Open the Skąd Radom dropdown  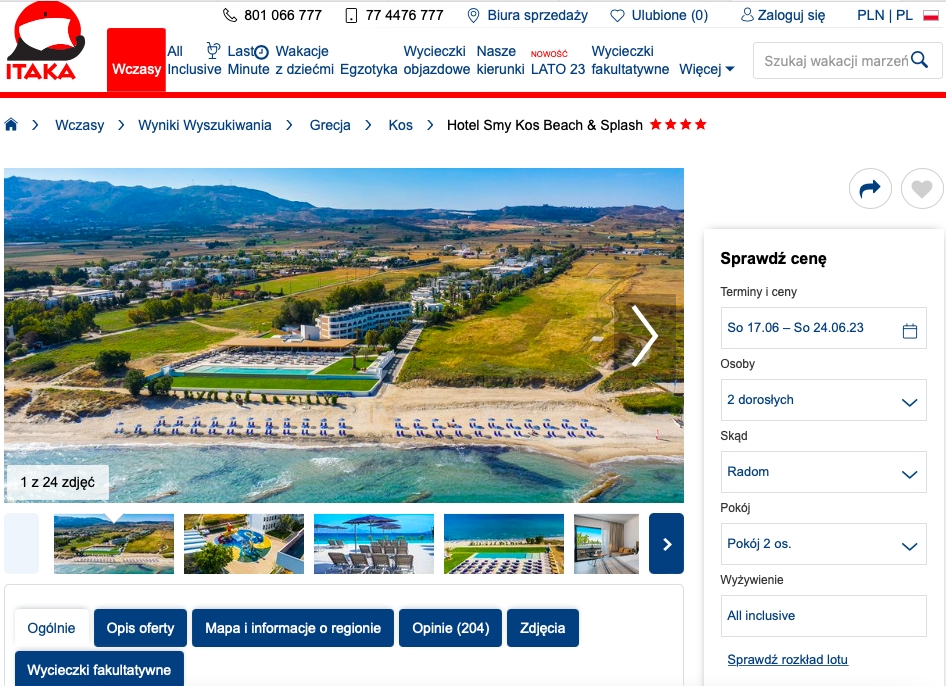pyautogui.click(x=824, y=472)
